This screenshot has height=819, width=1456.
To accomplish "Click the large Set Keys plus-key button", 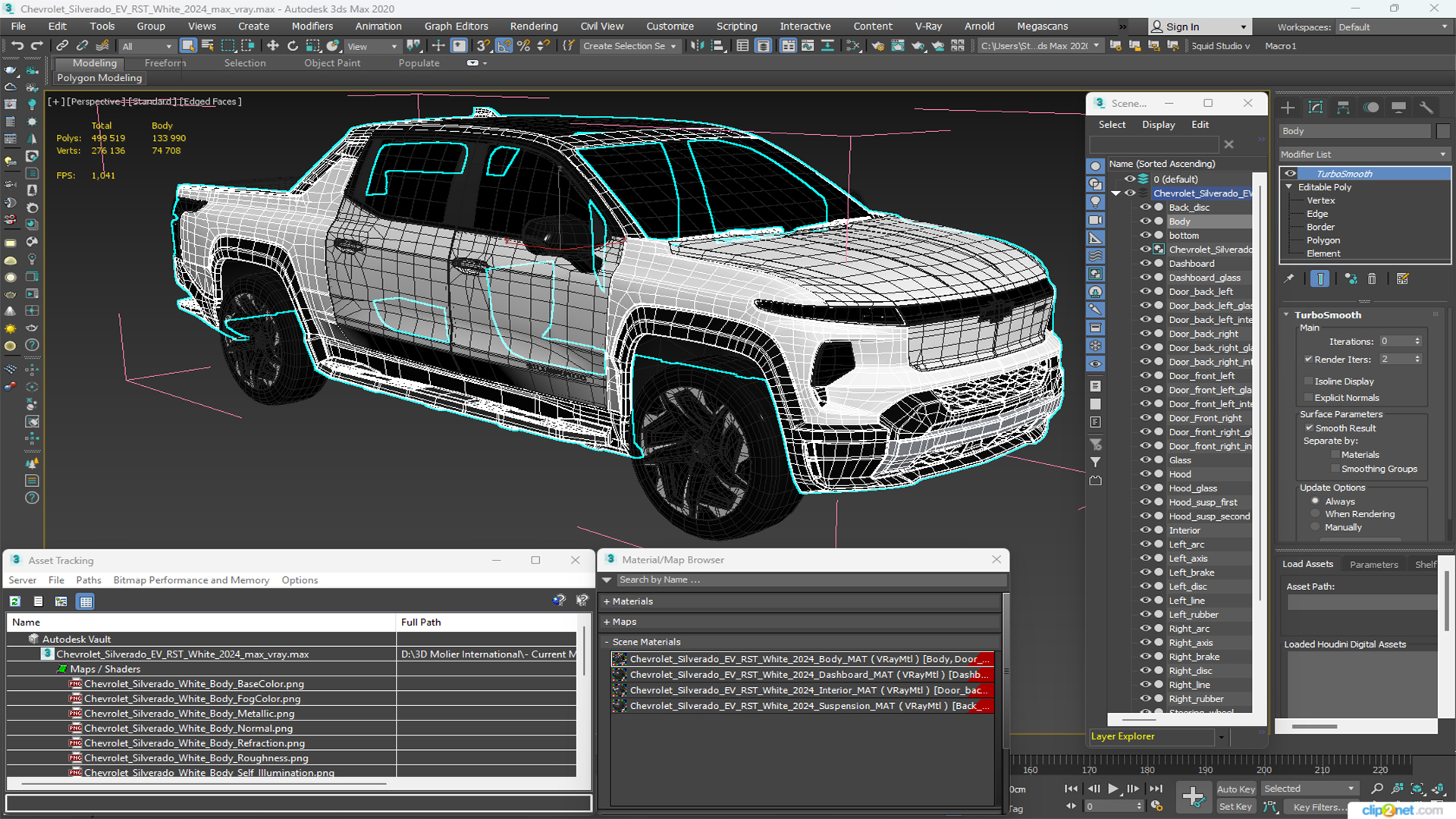I will coord(1193,797).
